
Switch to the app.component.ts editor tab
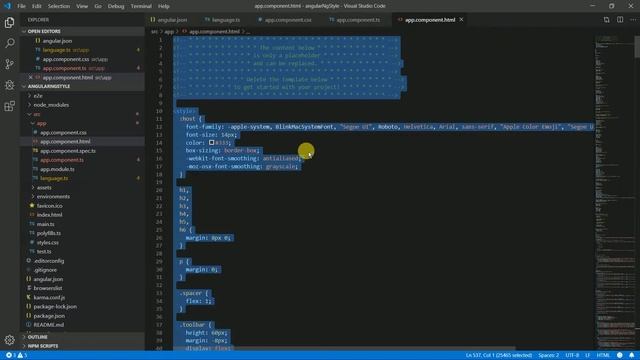pyautogui.click(x=355, y=20)
